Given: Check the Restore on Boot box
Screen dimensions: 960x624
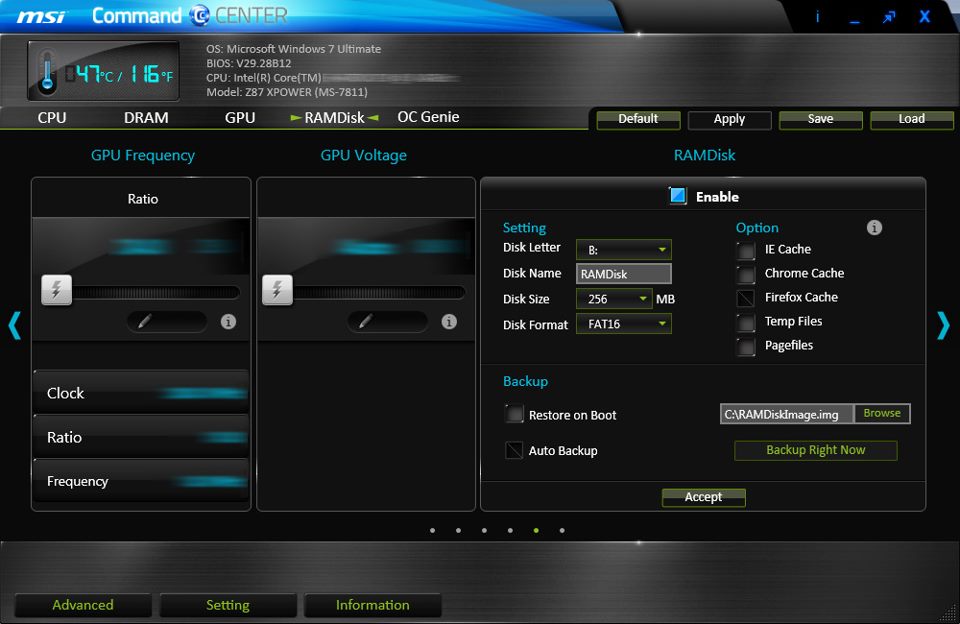Looking at the screenshot, I should [x=514, y=415].
